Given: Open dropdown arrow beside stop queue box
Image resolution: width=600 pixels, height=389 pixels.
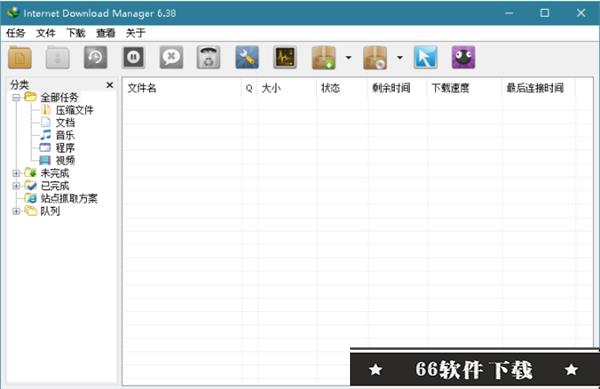Looking at the screenshot, I should tap(399, 58).
